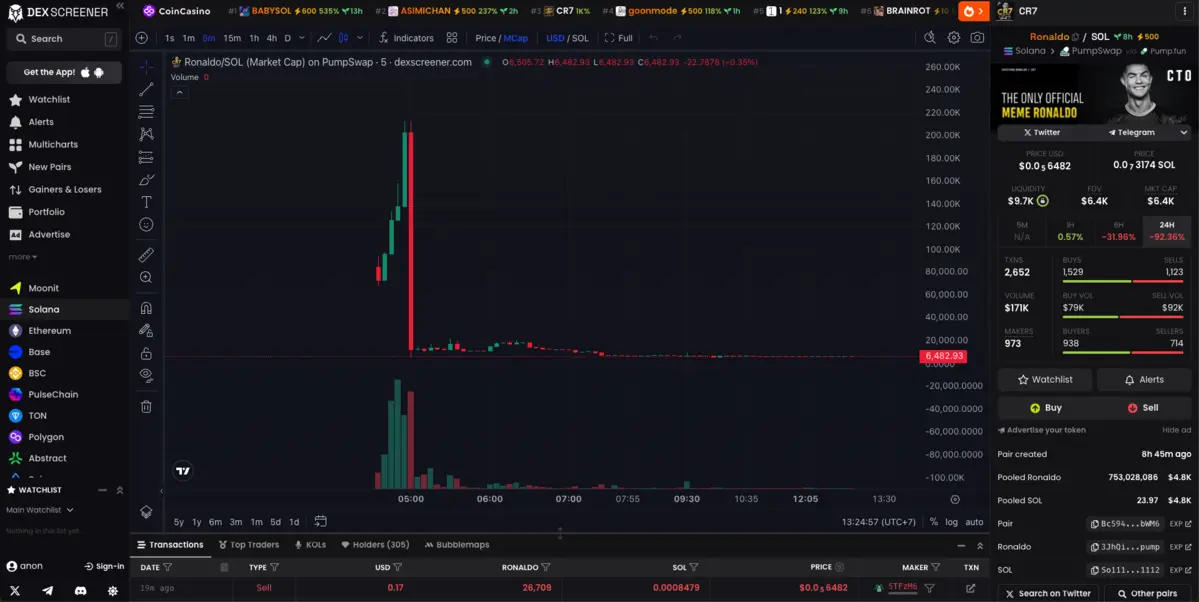Switch to the Top Traders tab
1199x602 pixels.
249,545
